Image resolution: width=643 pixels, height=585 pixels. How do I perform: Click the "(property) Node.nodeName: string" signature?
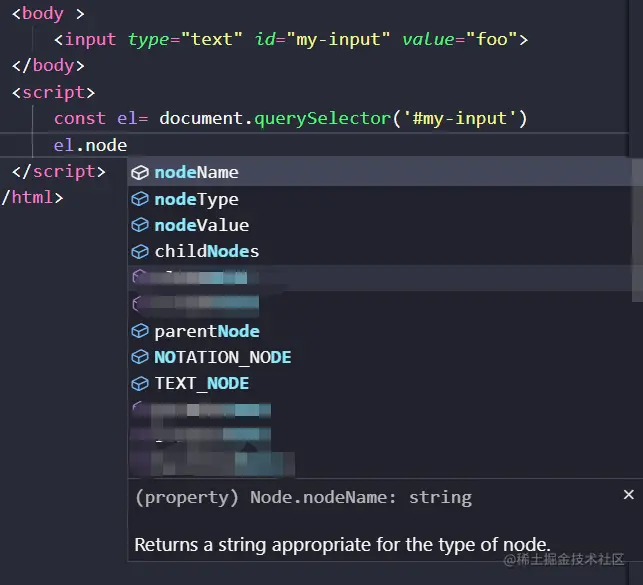(x=303, y=497)
